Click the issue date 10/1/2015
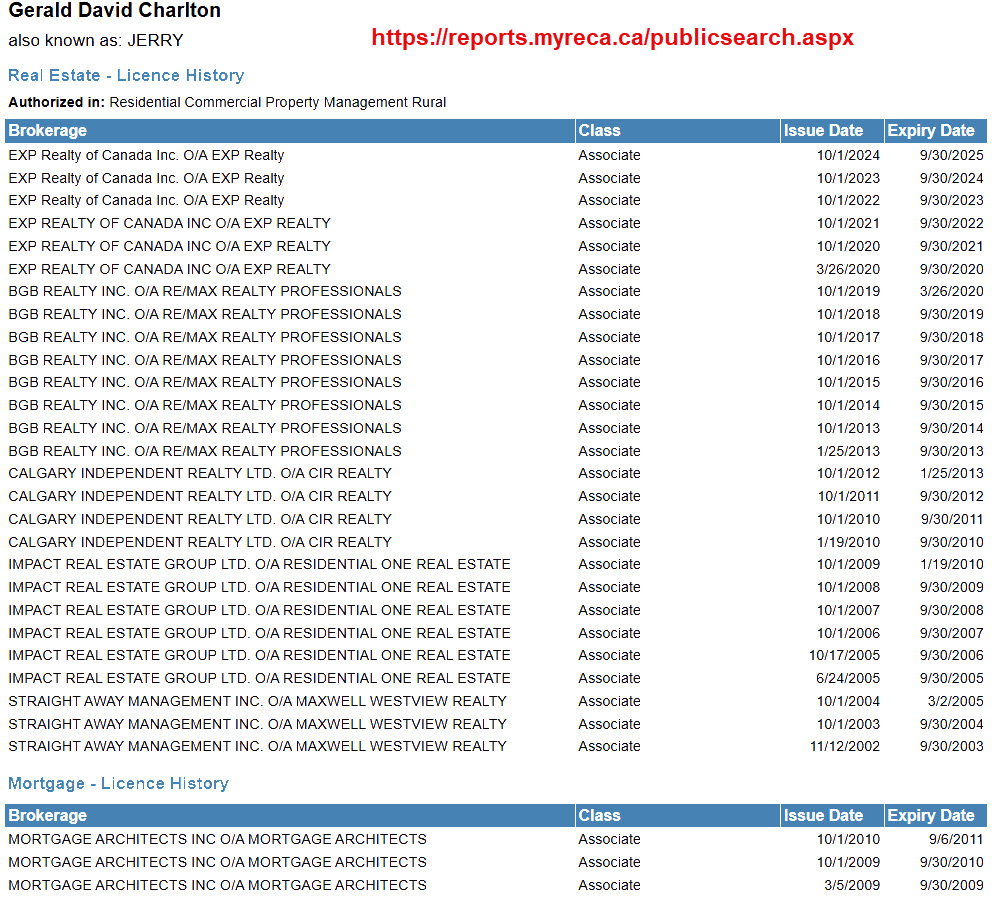Viewport: 1005px width, 912px height. 848,383
